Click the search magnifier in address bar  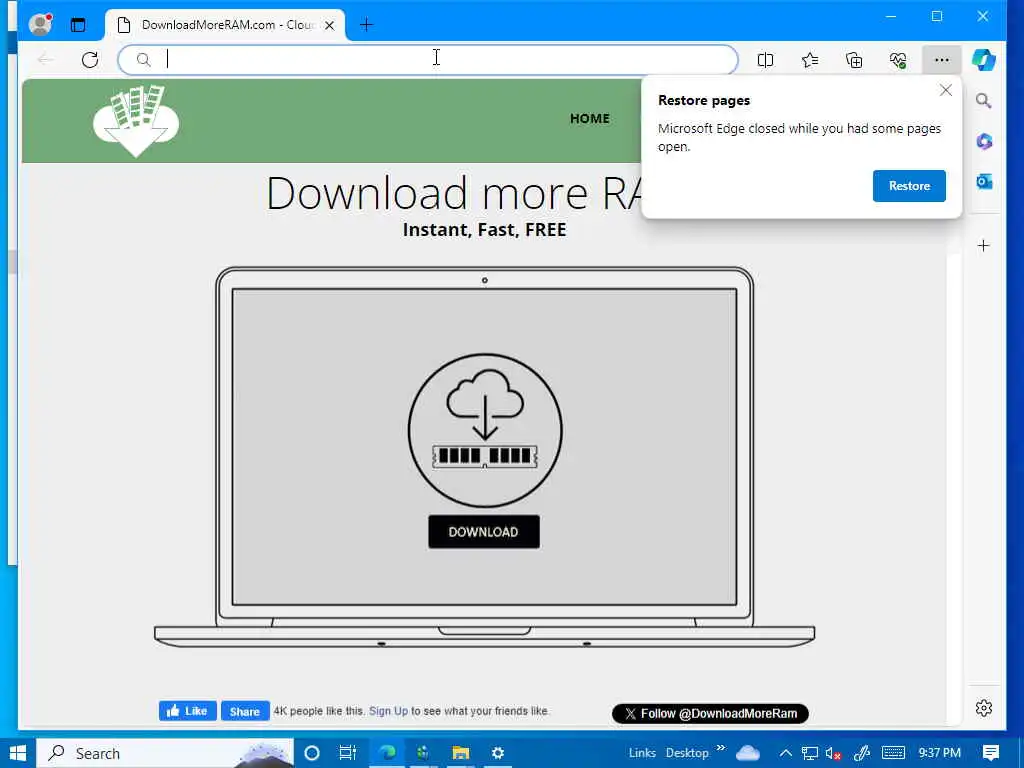(144, 60)
